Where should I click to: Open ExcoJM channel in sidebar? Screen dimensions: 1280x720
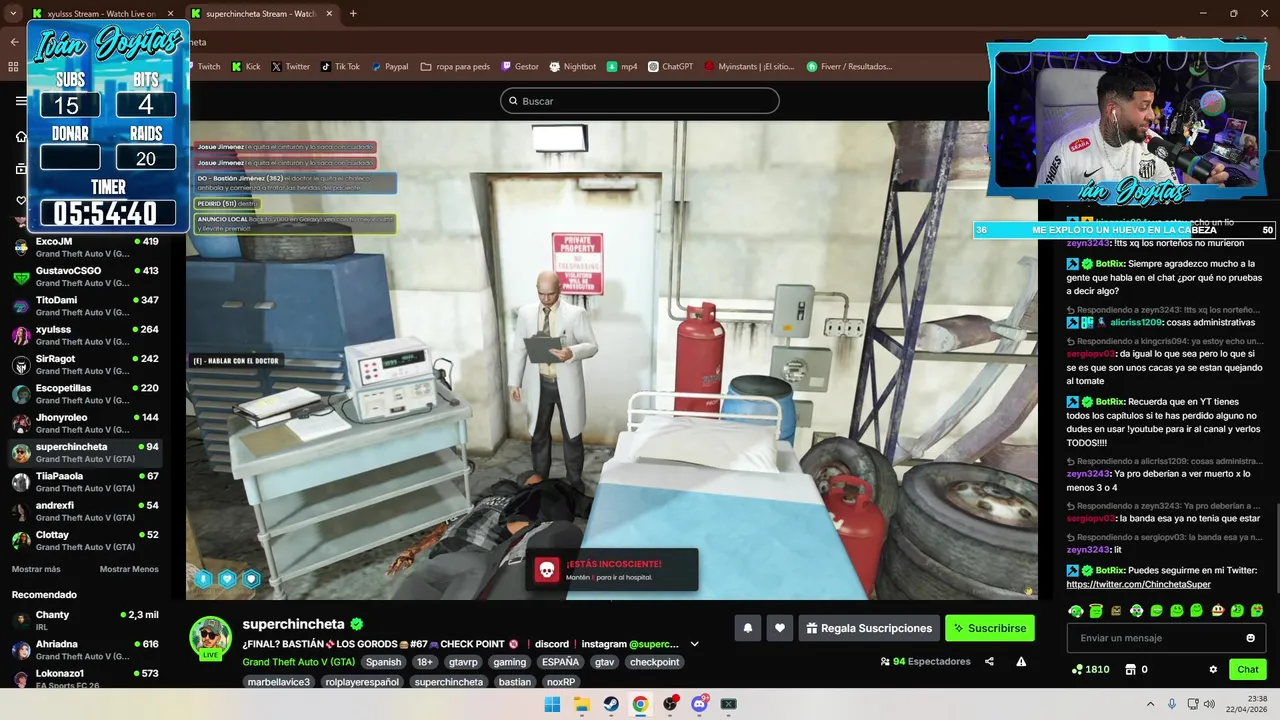pos(87,247)
